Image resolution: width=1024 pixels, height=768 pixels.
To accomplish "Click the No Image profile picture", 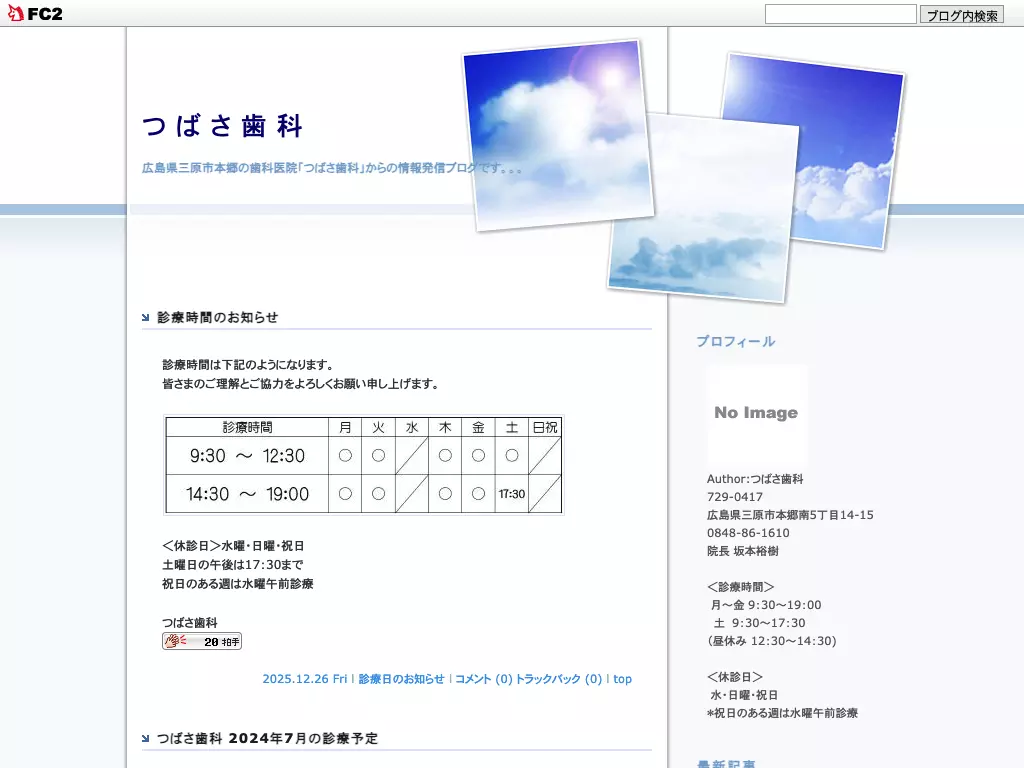I will coord(756,413).
